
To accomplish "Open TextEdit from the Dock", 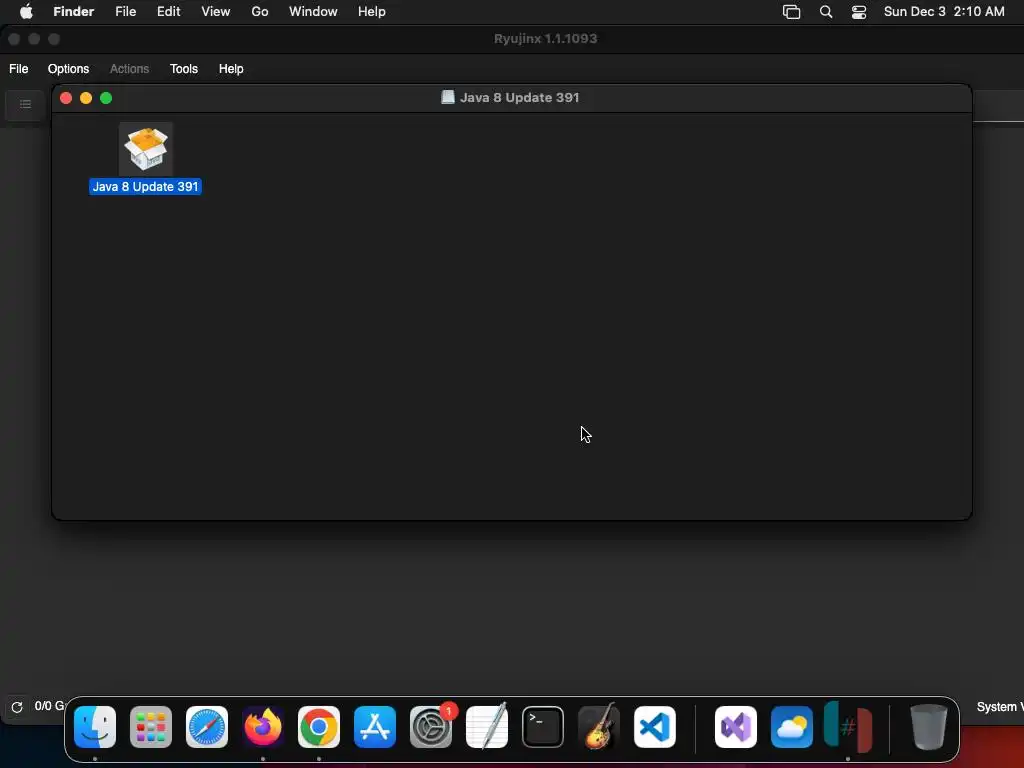I will tap(487, 726).
